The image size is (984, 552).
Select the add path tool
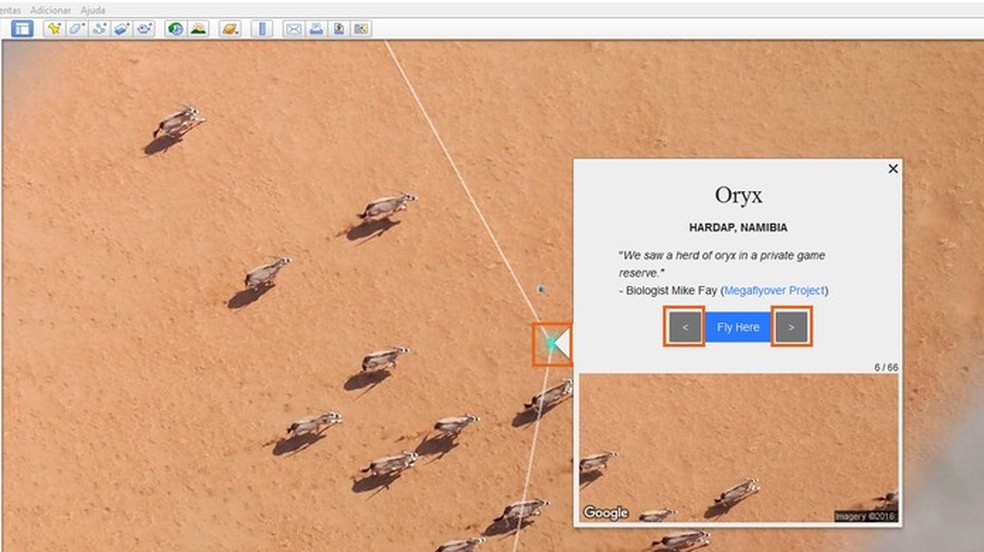[x=99, y=29]
